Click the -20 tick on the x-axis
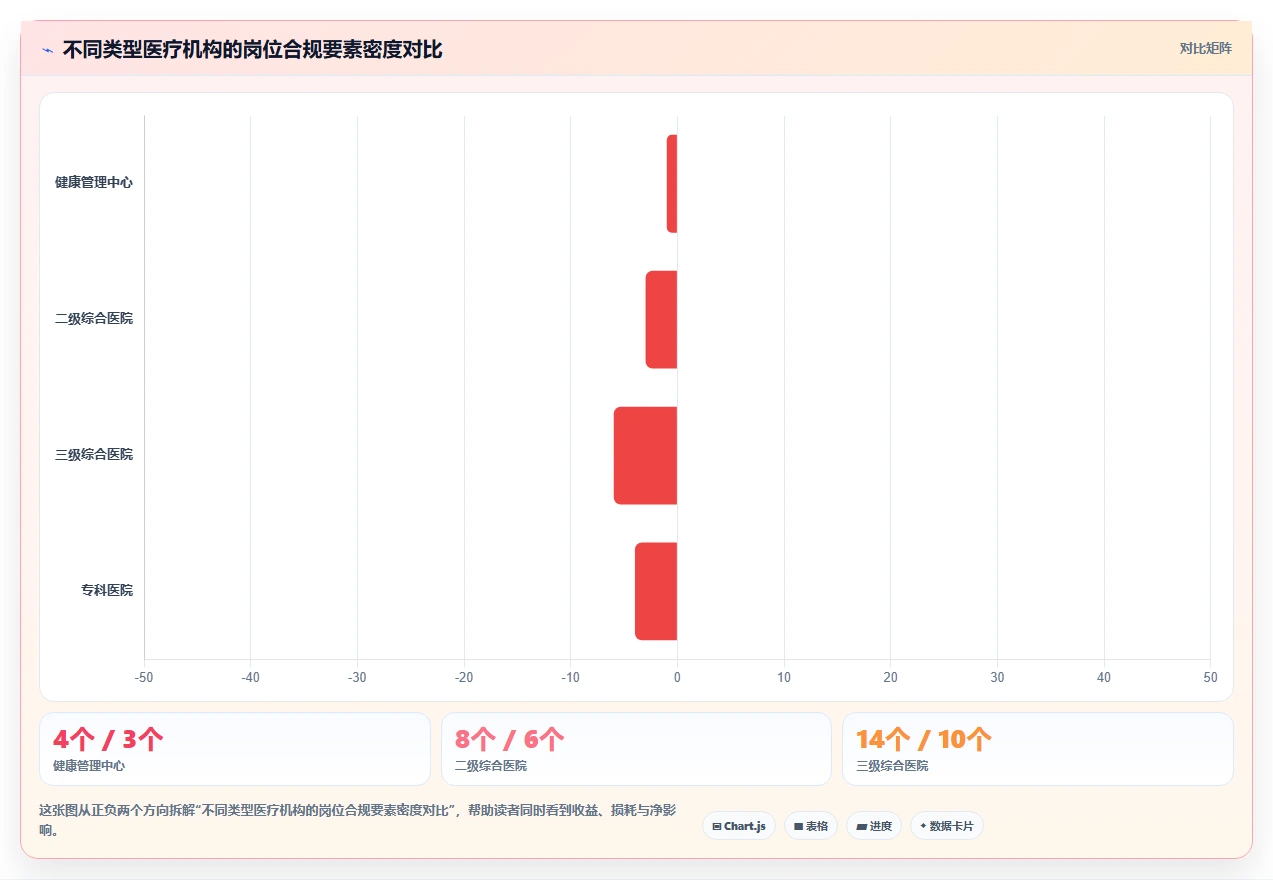The width and height of the screenshot is (1273, 880). click(464, 677)
